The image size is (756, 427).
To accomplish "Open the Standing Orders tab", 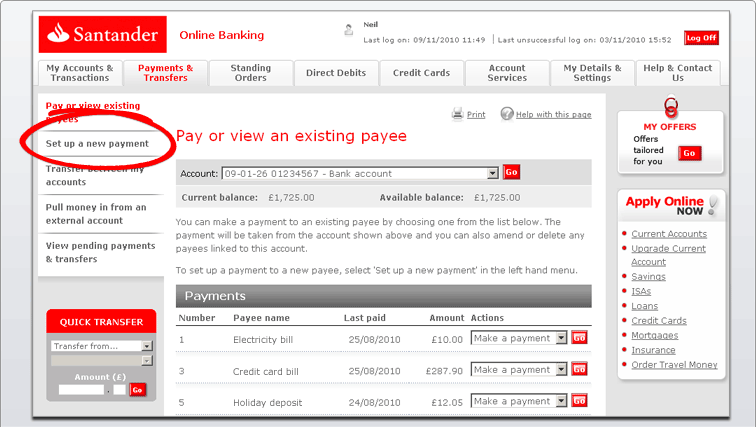I will pyautogui.click(x=251, y=73).
